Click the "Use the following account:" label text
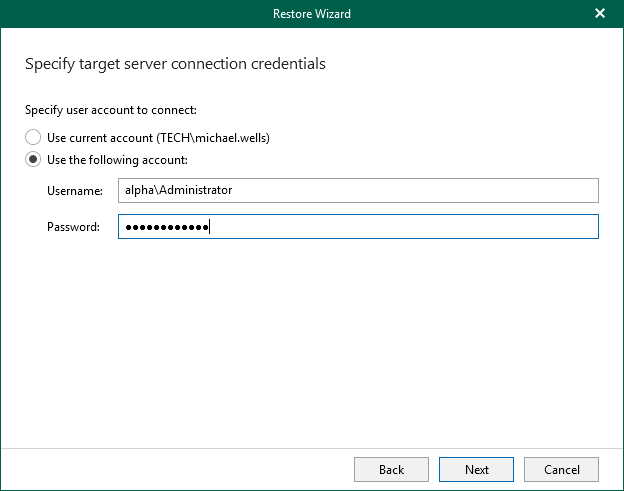Viewport: 624px width, 491px height. click(x=117, y=159)
